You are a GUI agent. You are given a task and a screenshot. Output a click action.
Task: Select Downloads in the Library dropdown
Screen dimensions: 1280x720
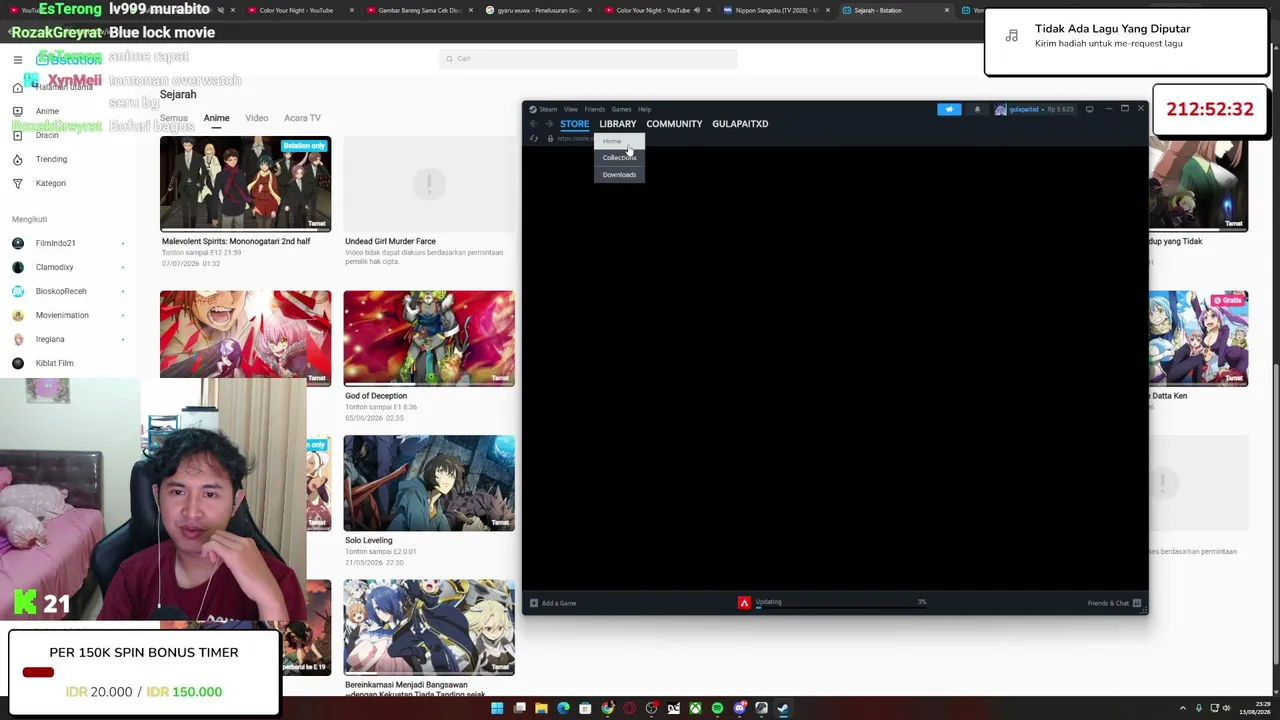pyautogui.click(x=619, y=175)
